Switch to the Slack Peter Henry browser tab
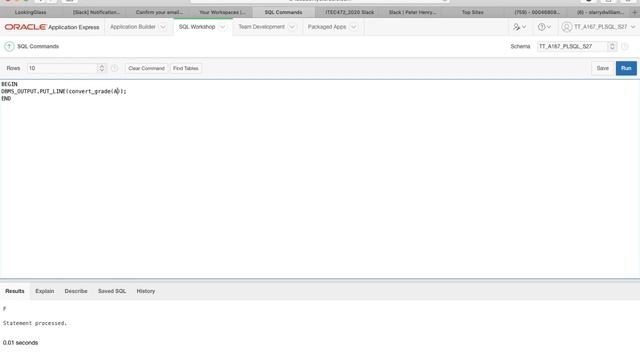Image resolution: width=640 pixels, height=360 pixels. click(412, 12)
